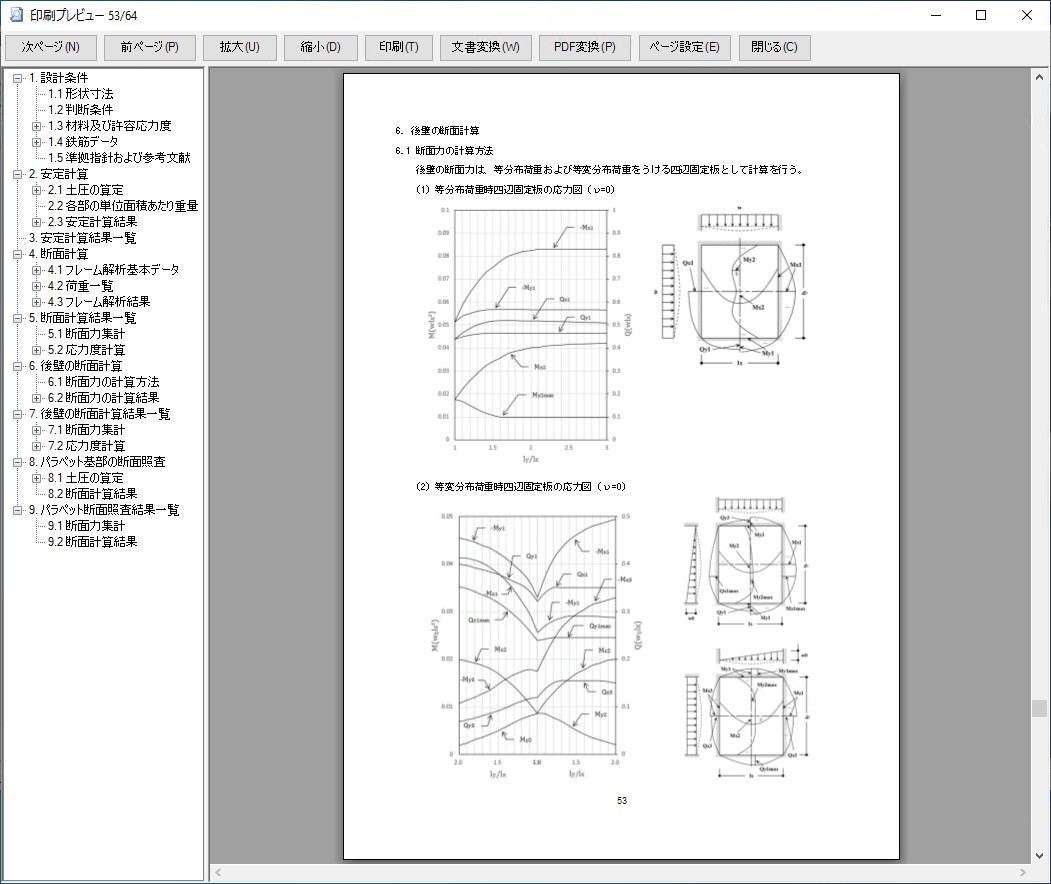This screenshot has height=884, width=1051.
Task: Open section 1.3 材料及び許容応力度
Action: [x=109, y=126]
